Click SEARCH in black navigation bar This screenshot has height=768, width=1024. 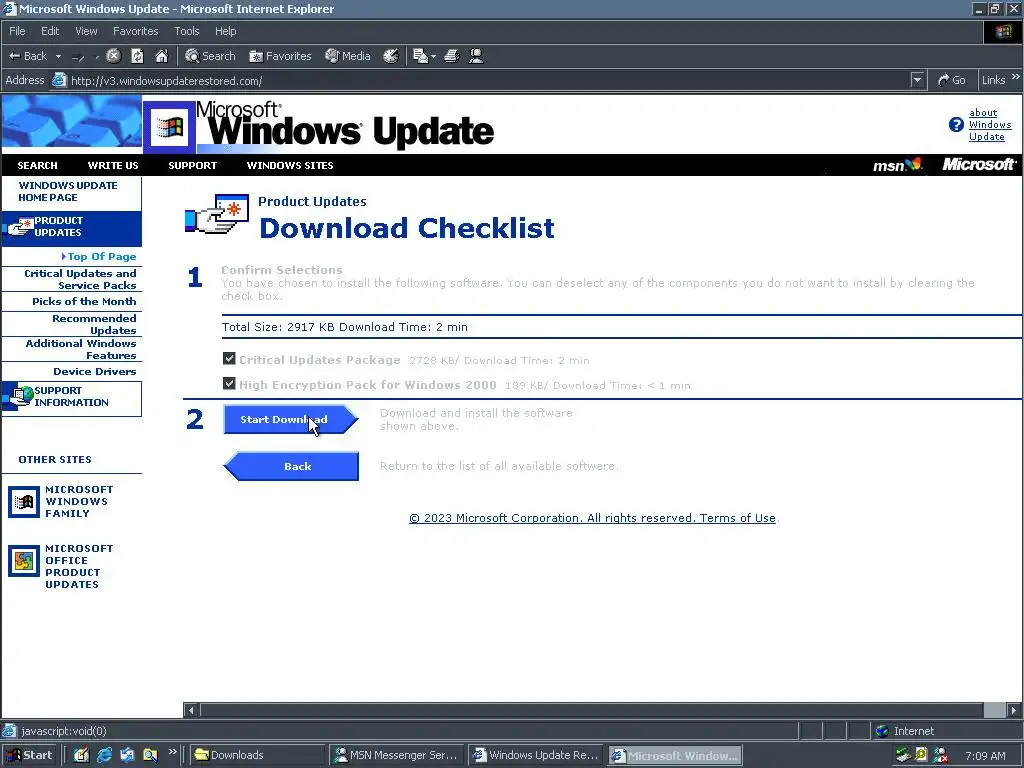(x=37, y=165)
